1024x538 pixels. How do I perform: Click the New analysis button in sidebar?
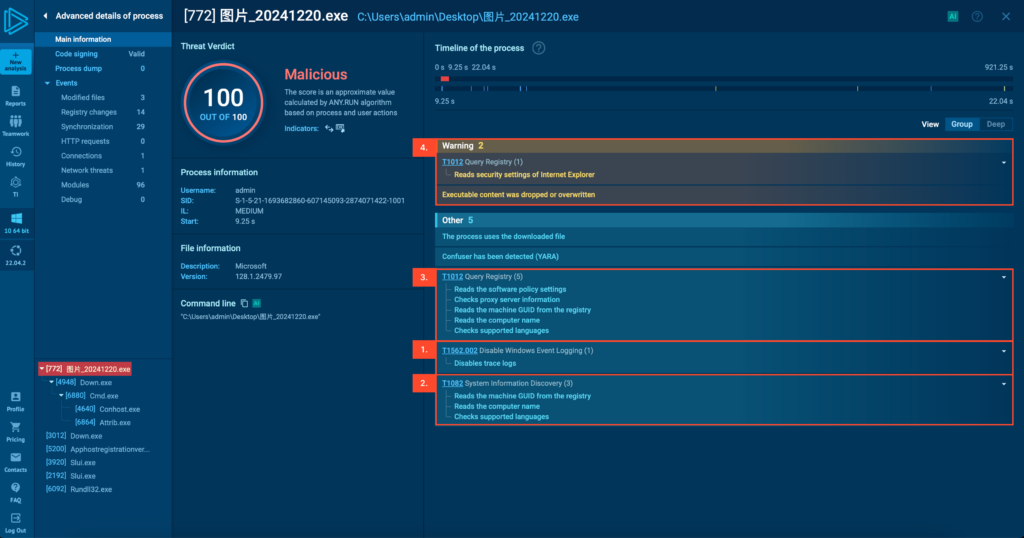[x=16, y=61]
